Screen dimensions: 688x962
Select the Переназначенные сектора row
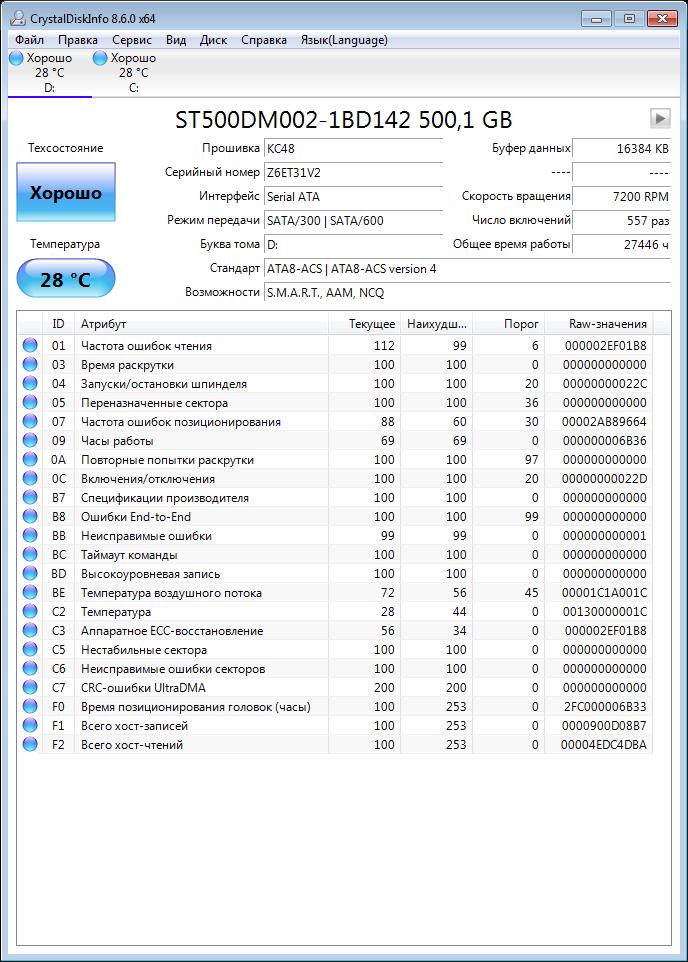(x=334, y=402)
